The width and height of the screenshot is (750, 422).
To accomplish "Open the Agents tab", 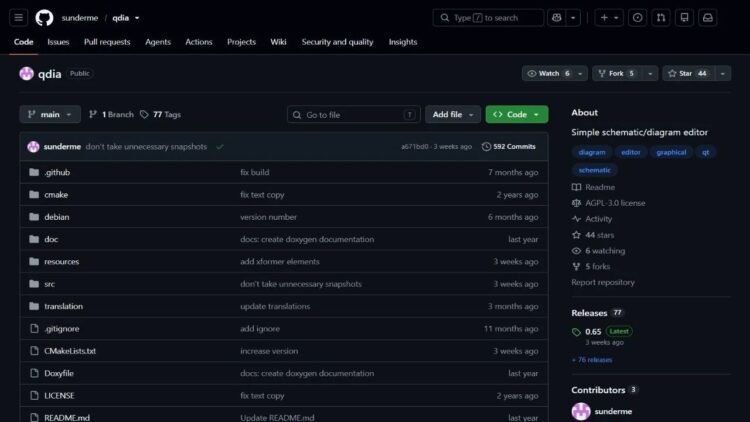I will 158,42.
